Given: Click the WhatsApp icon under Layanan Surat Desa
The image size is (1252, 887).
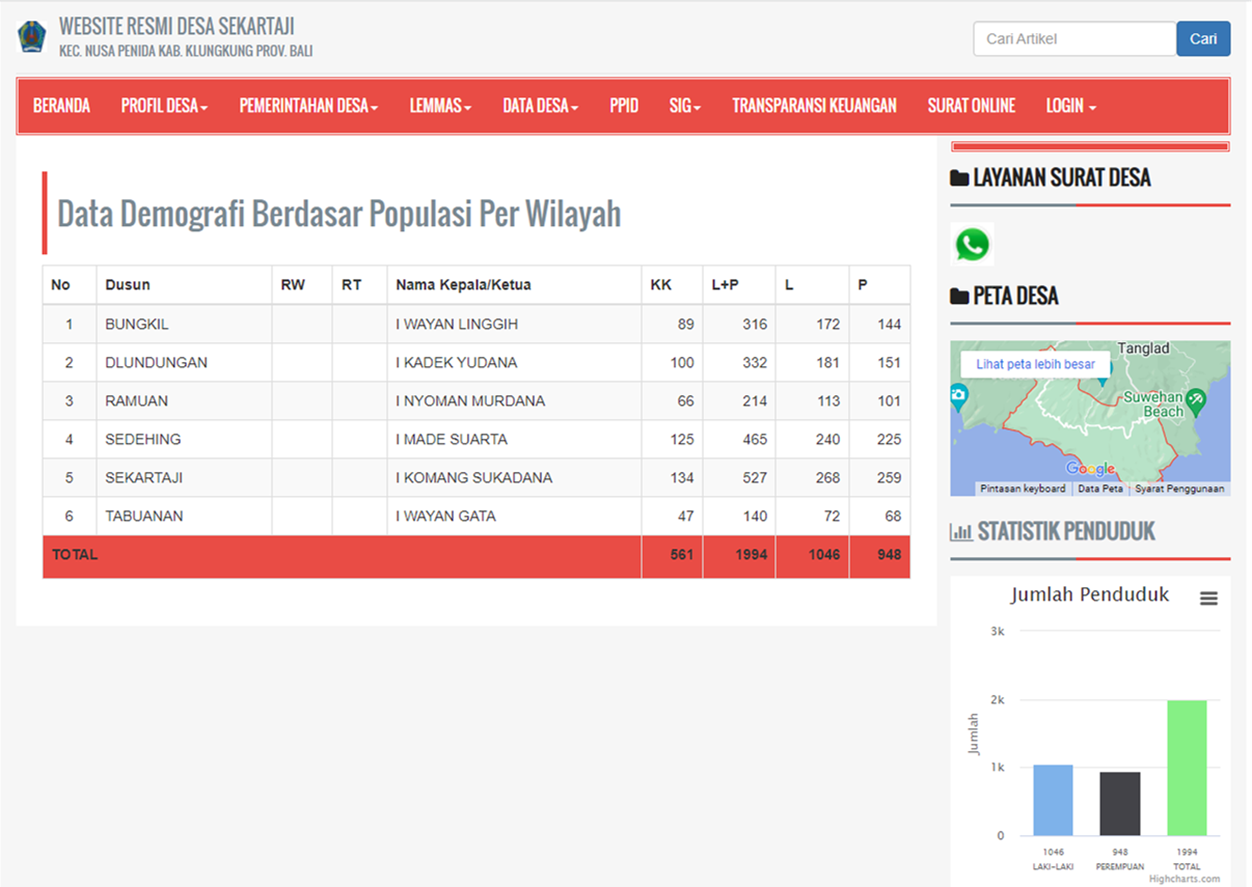Looking at the screenshot, I should point(972,244).
